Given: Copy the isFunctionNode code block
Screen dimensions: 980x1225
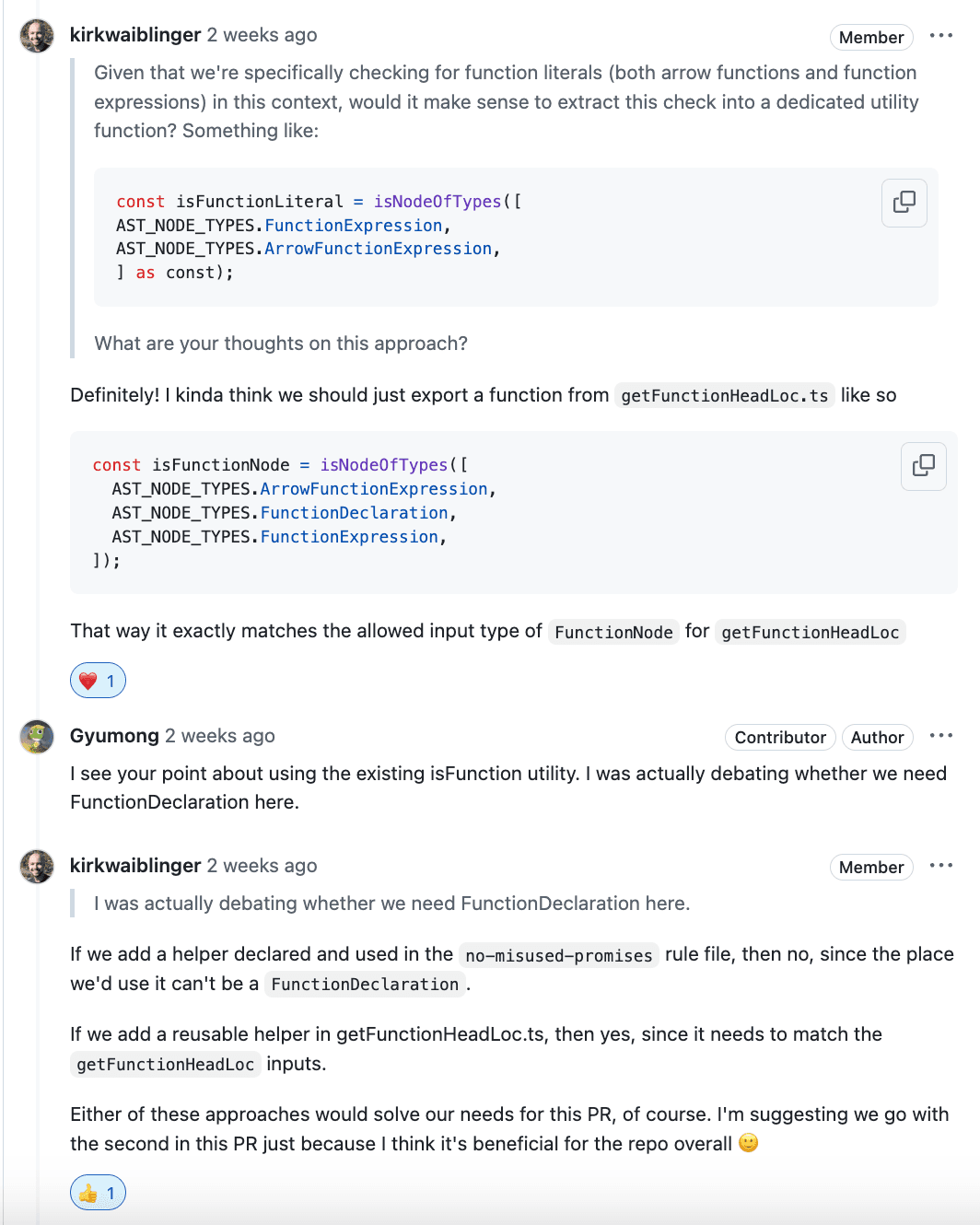Looking at the screenshot, I should (923, 466).
